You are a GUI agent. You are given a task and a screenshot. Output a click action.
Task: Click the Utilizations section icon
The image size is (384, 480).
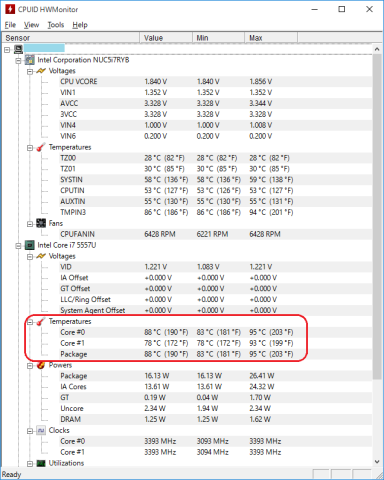pos(41,463)
